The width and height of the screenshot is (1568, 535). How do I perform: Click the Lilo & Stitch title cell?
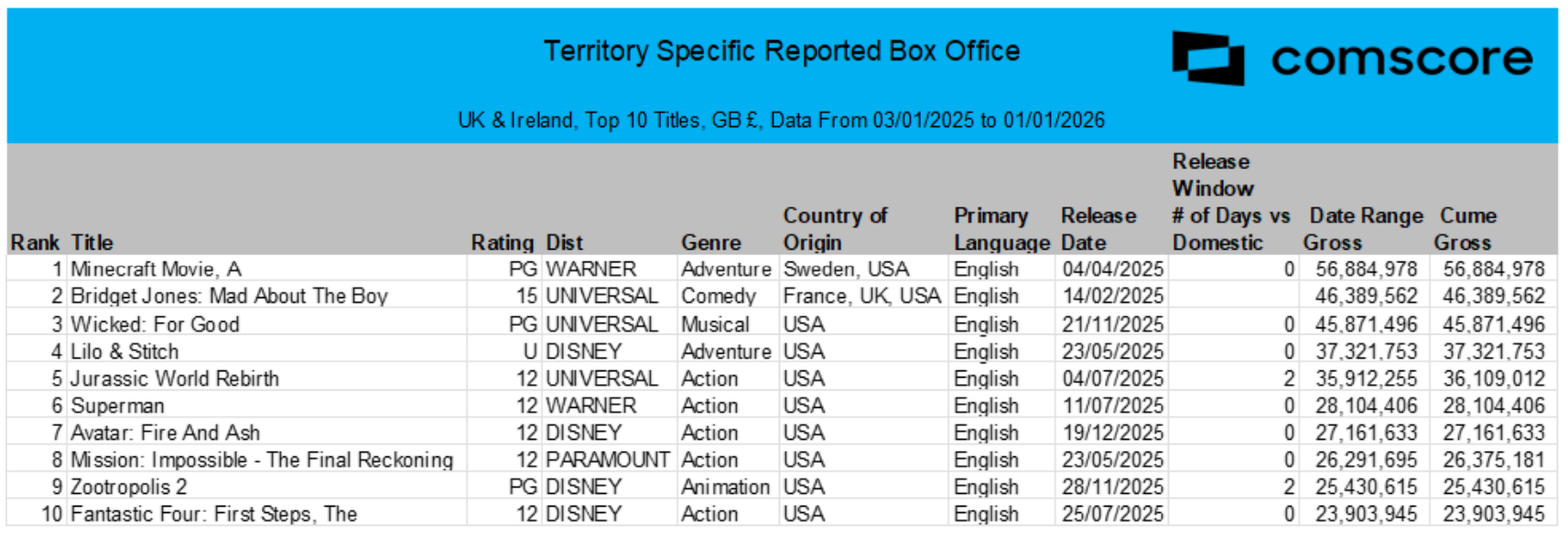pos(124,351)
